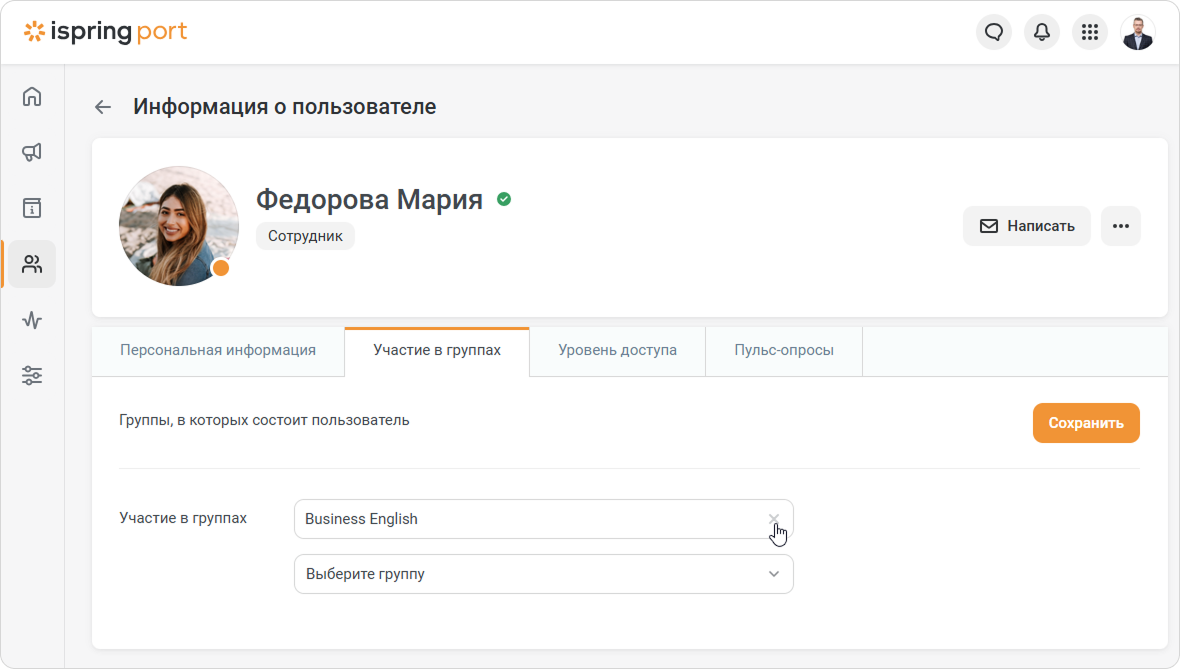Click the Группы, в которых состоит пользователь text
1180x669 pixels.
click(264, 420)
